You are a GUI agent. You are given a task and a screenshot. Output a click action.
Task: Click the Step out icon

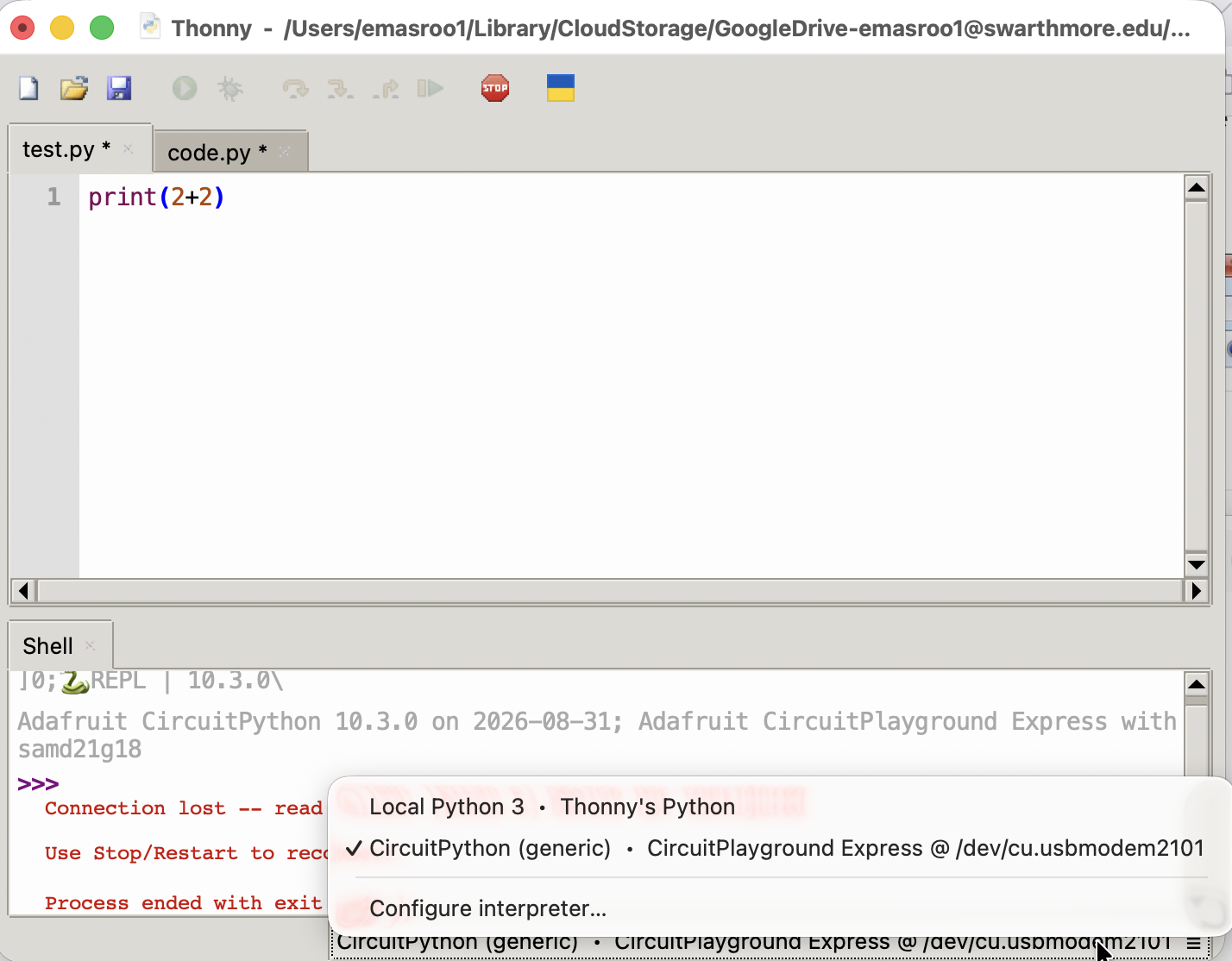coord(386,88)
